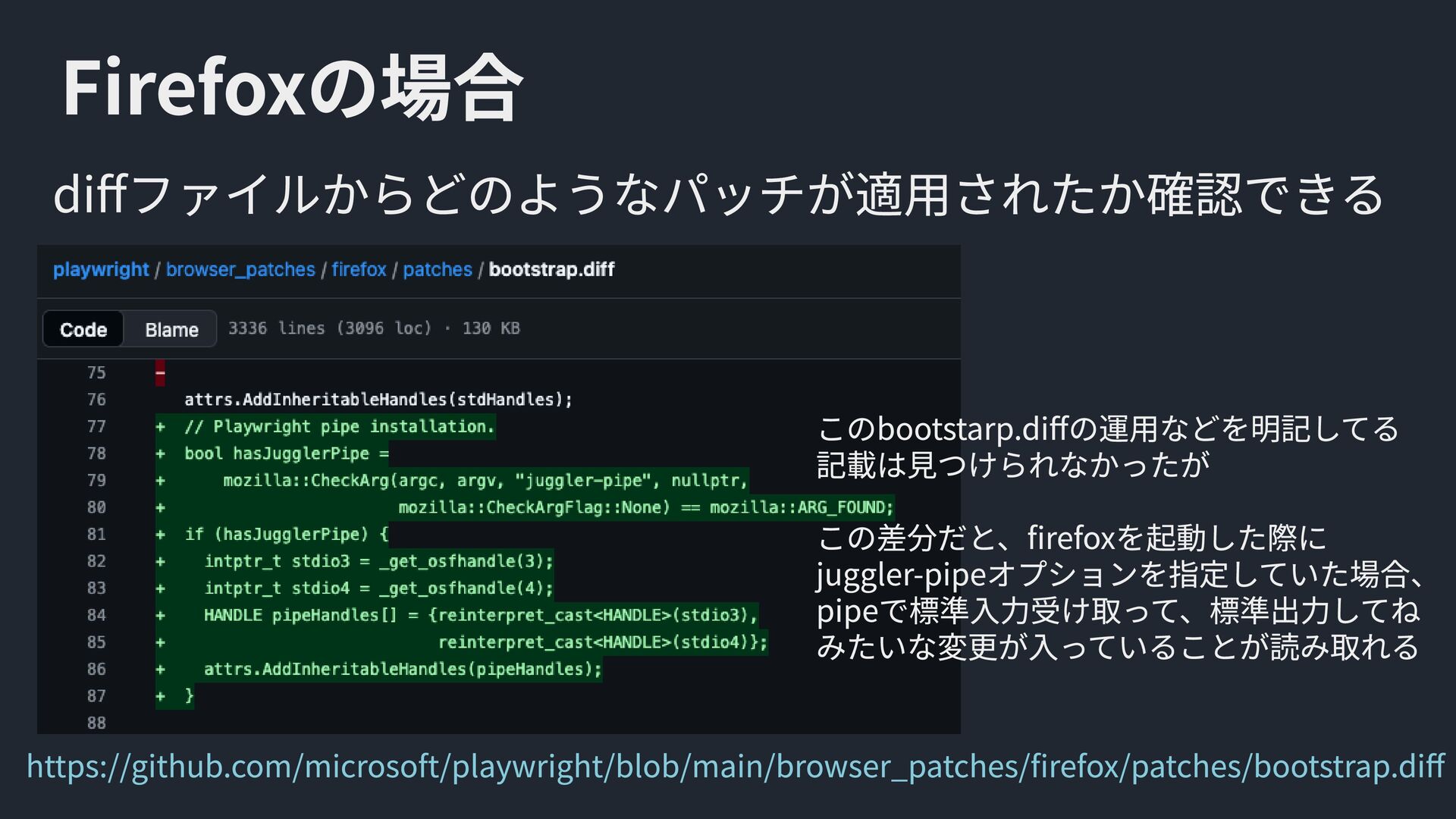Click the note line 'みたいな変更が入っている'
The image size is (1456, 819).
[x=1119, y=647]
